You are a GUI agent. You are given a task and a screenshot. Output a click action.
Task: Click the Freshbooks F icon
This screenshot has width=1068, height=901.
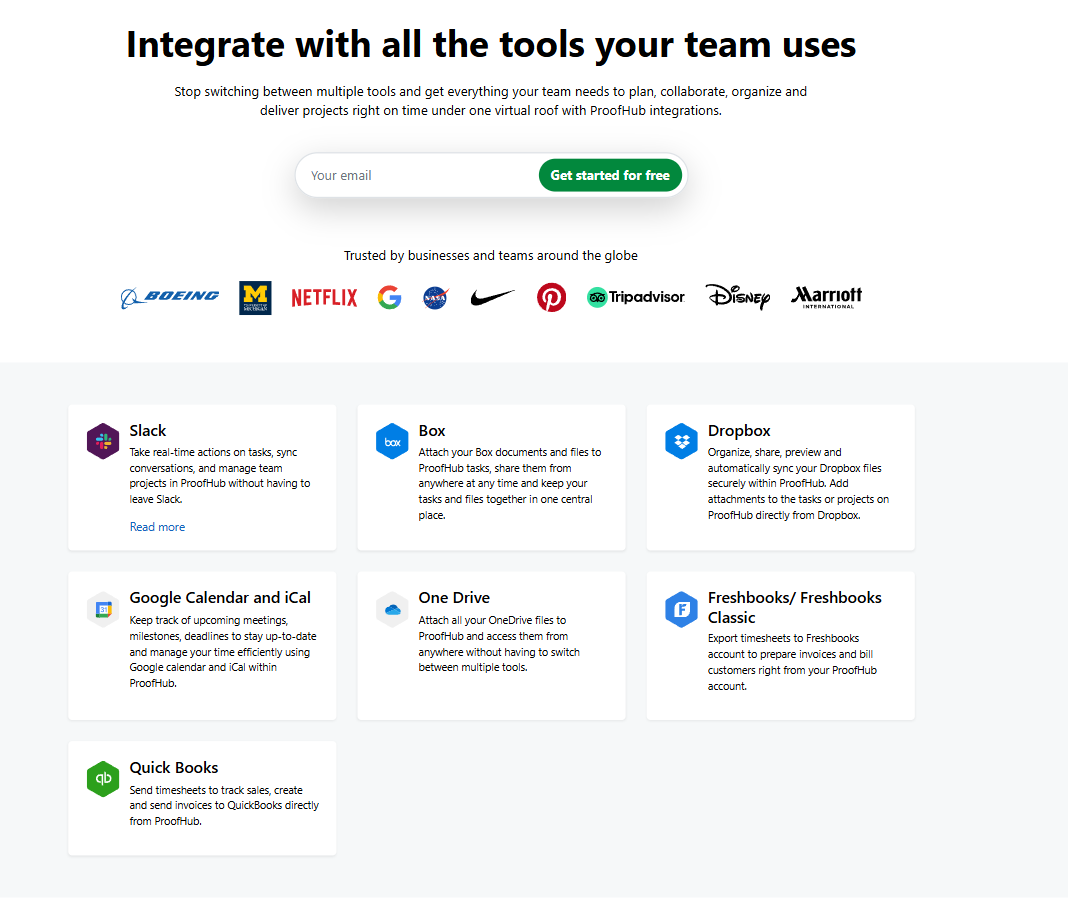point(681,610)
